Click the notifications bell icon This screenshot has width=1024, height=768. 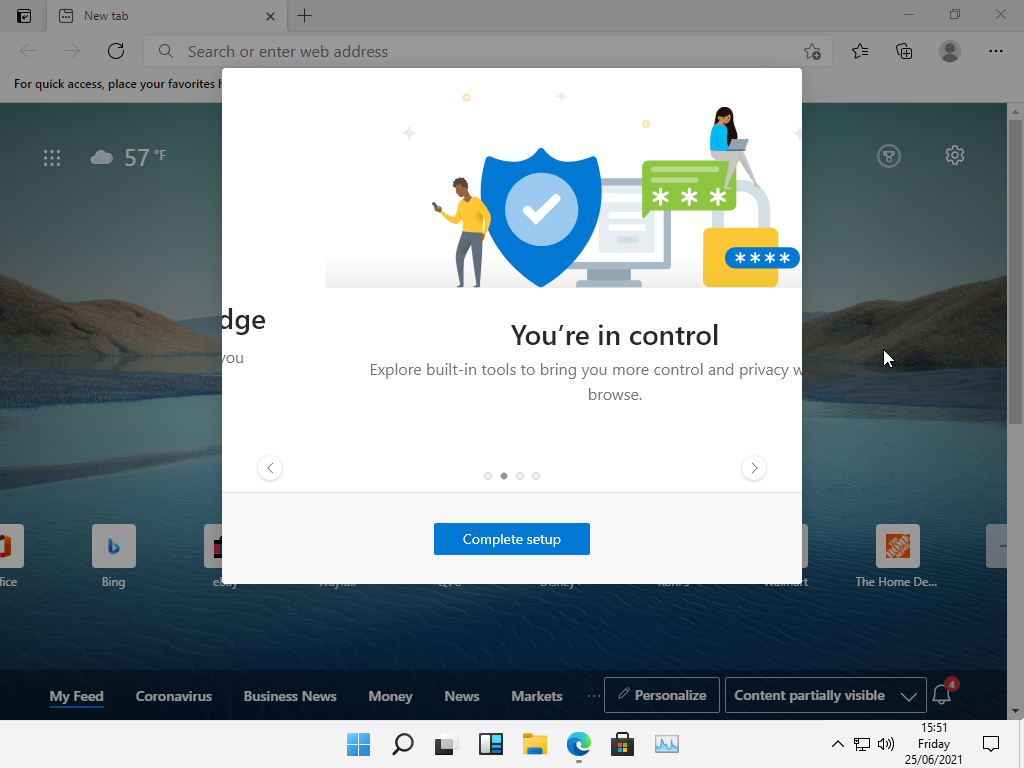pyautogui.click(x=941, y=695)
